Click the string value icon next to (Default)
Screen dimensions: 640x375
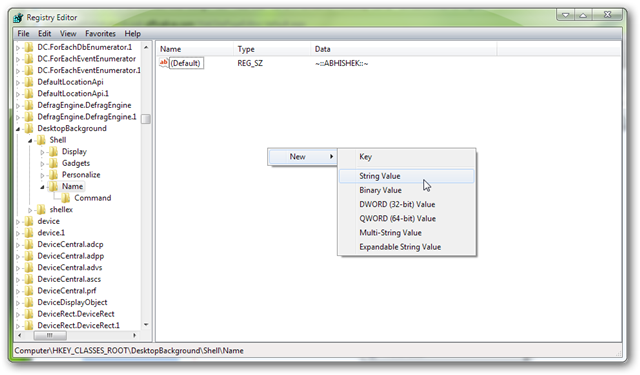(x=164, y=63)
